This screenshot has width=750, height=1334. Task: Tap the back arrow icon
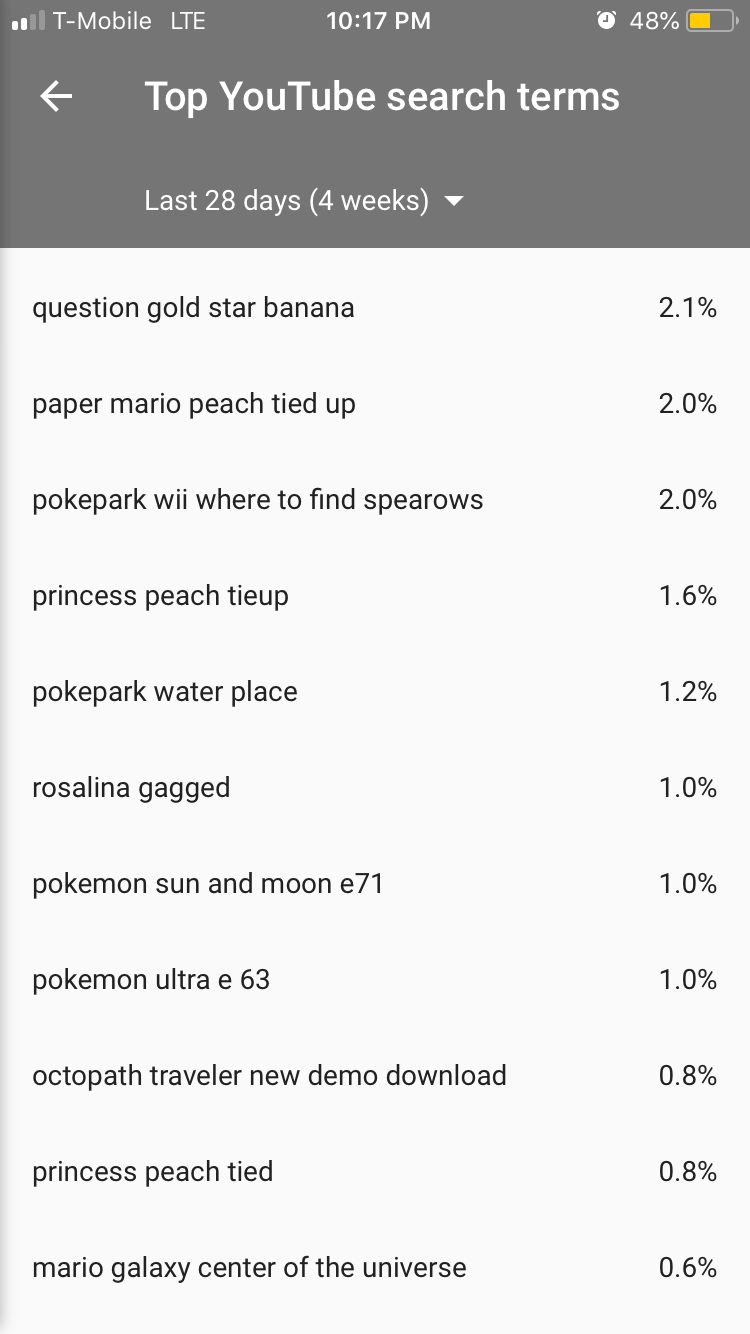(x=56, y=97)
